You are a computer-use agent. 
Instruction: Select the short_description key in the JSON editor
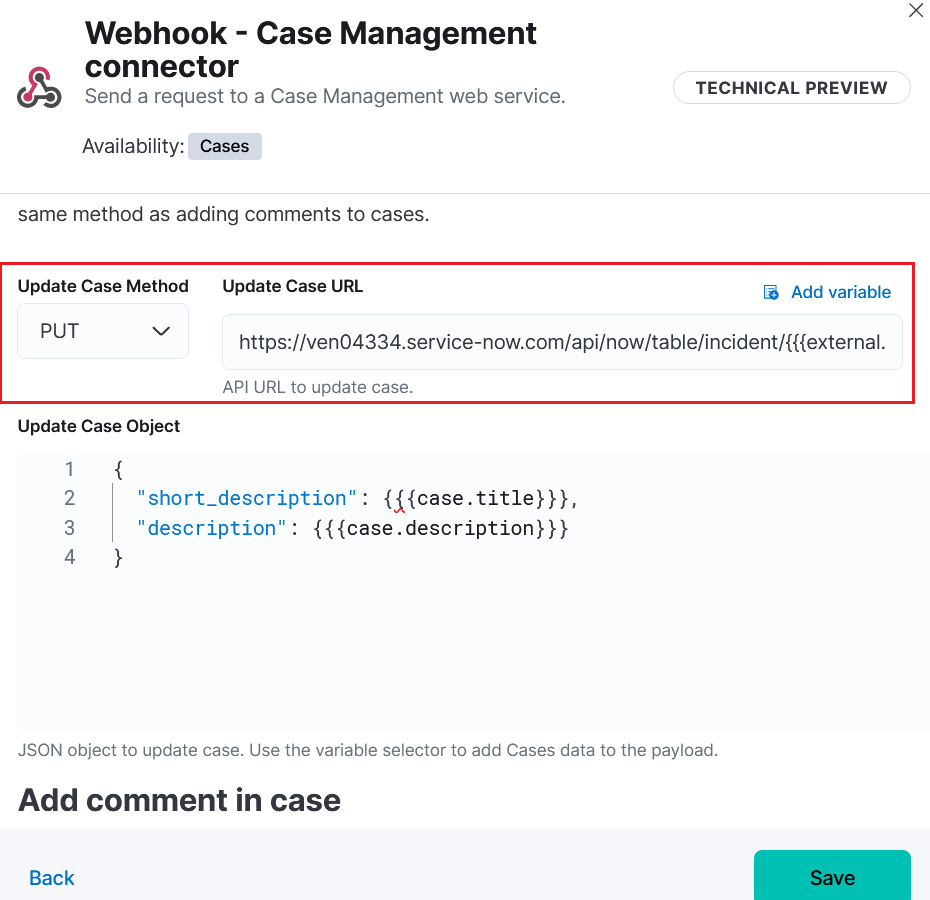tap(246, 497)
